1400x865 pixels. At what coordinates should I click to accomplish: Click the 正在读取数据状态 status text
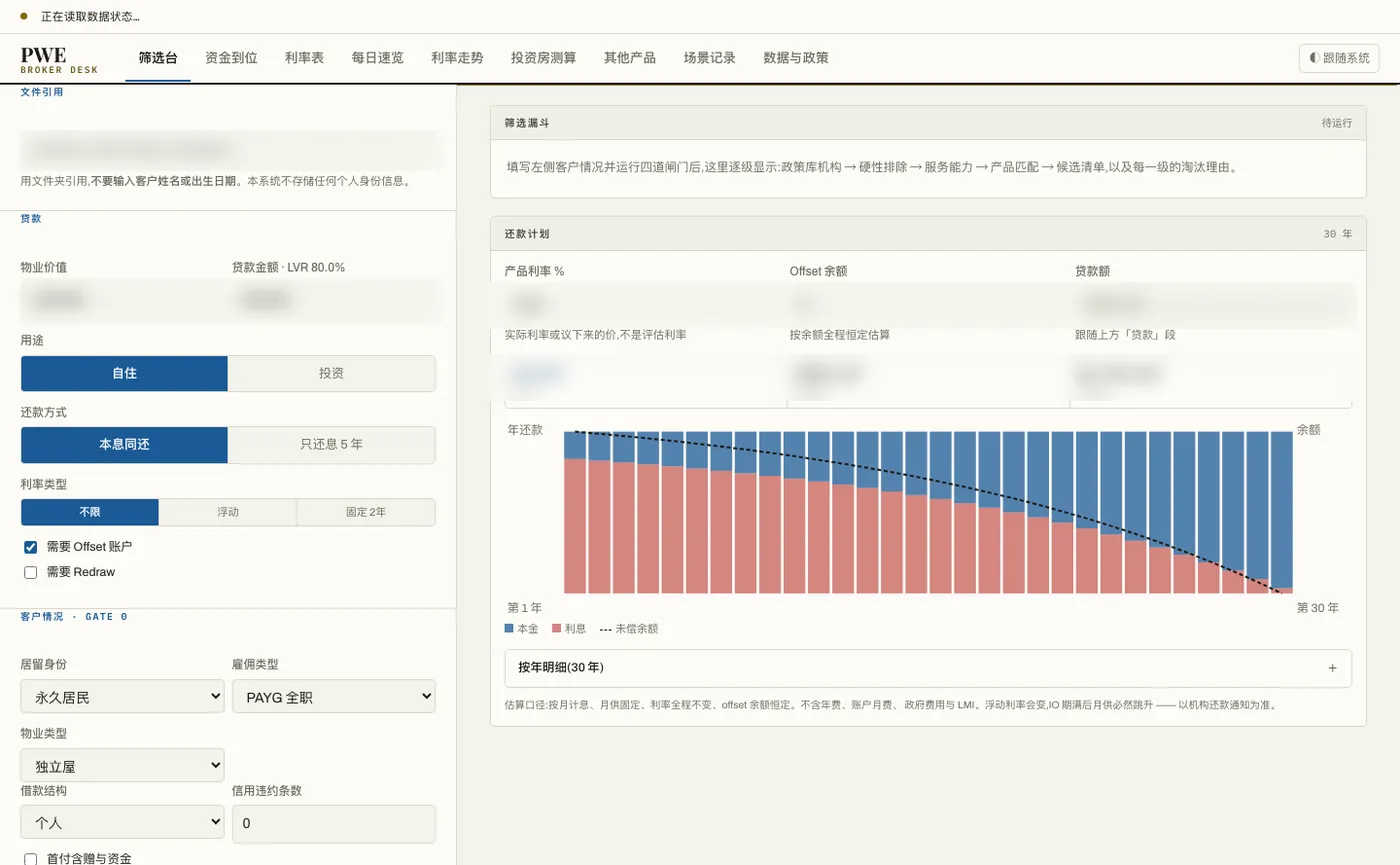(x=91, y=17)
